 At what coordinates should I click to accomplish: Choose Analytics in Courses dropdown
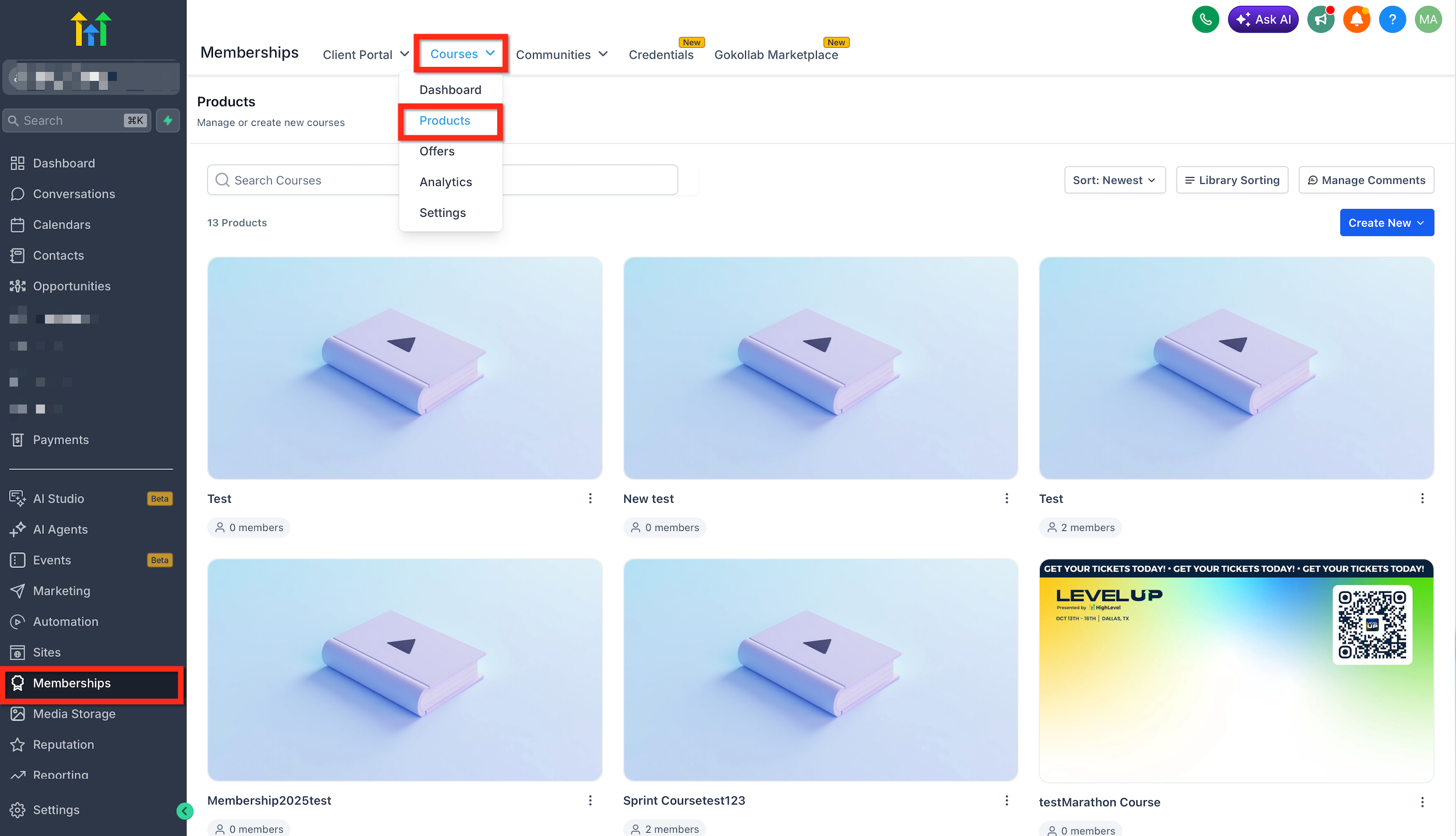[445, 182]
